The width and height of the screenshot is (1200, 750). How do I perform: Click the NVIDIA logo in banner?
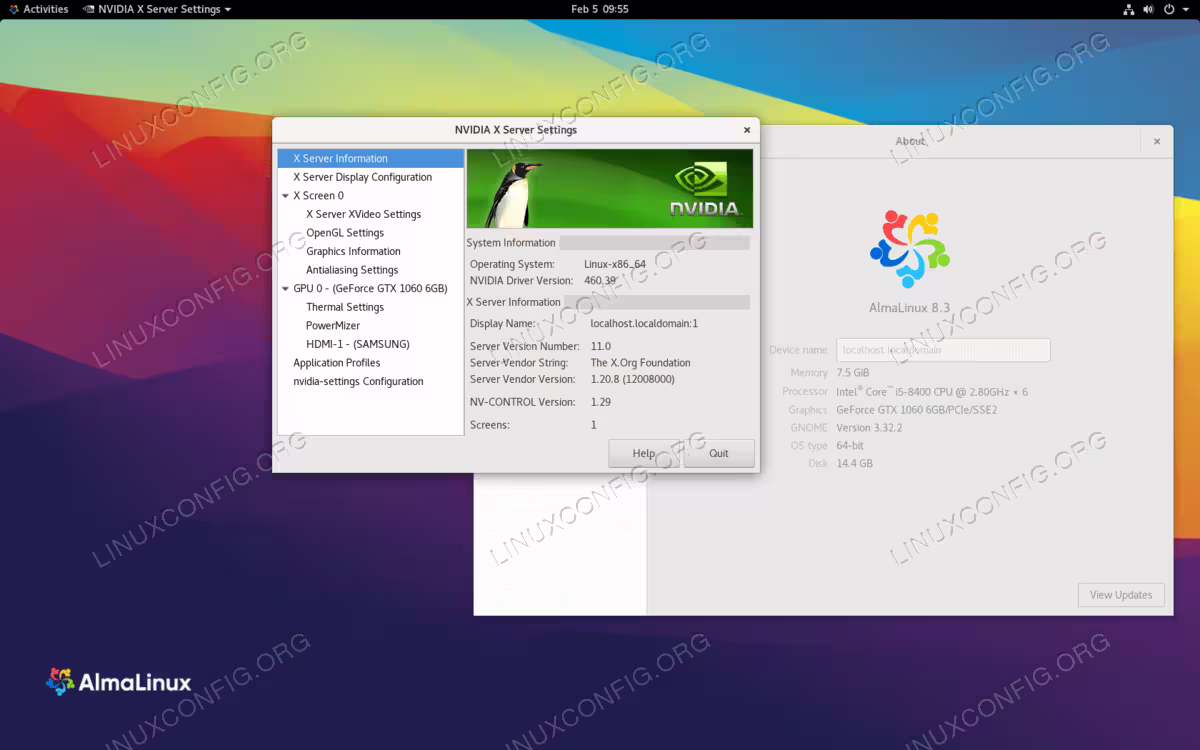(706, 190)
